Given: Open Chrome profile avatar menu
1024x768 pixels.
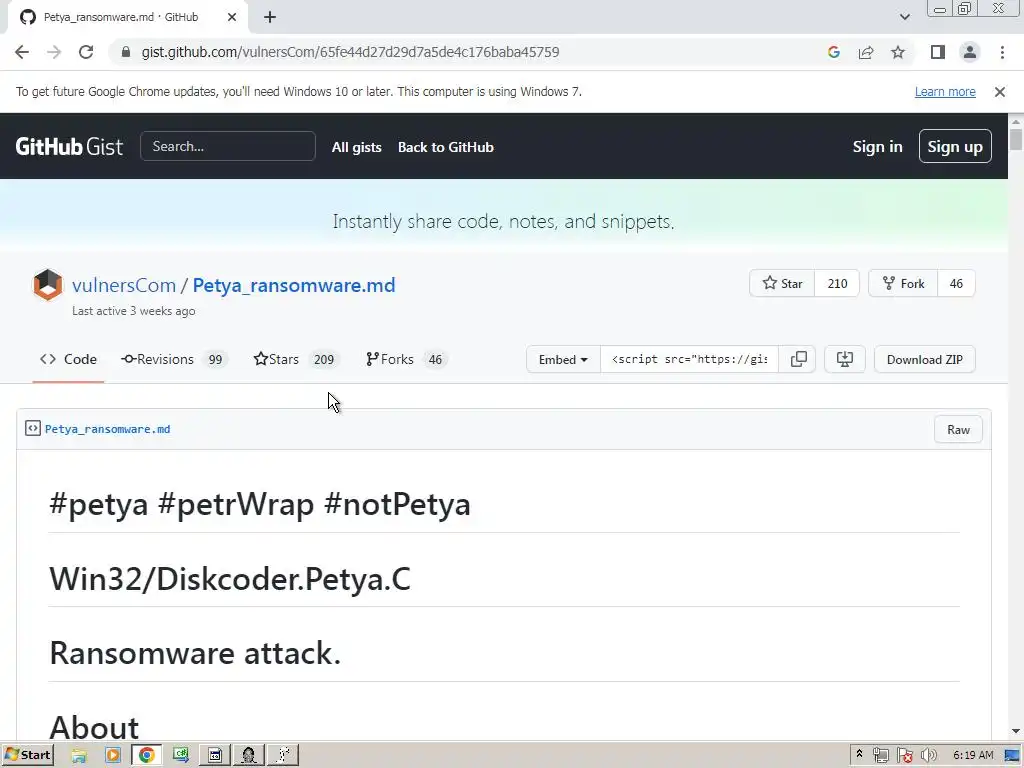Looking at the screenshot, I should click(x=970, y=52).
